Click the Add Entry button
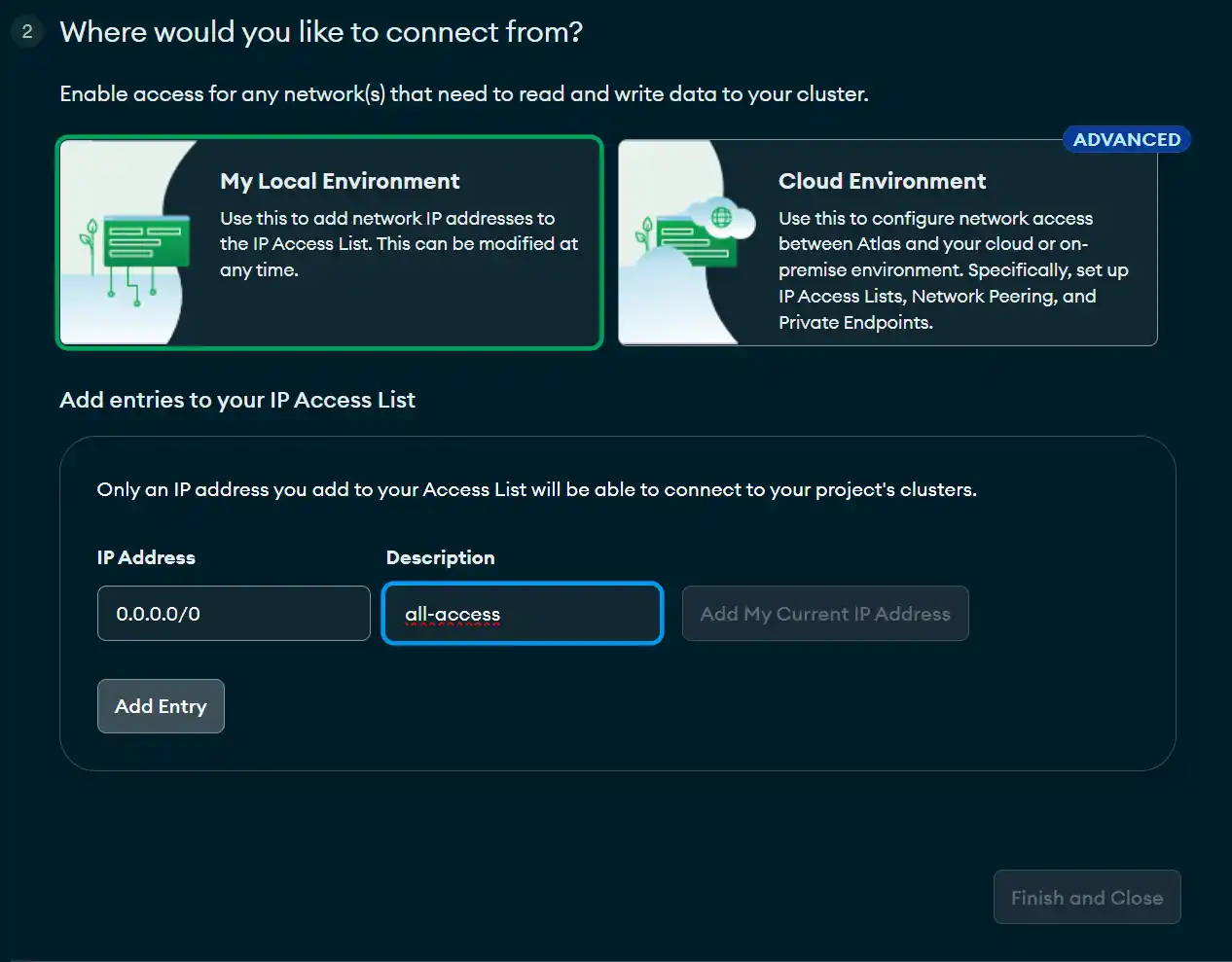The image size is (1232, 962). (x=161, y=706)
